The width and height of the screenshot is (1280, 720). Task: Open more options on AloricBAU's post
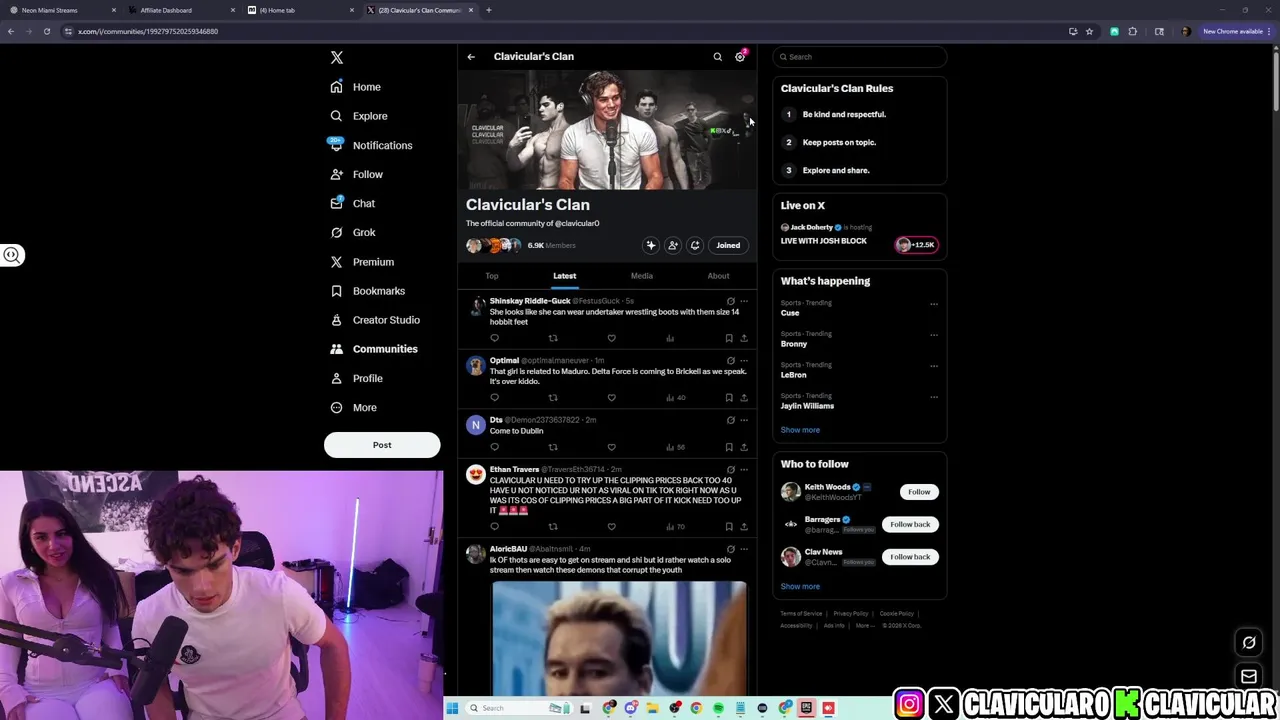click(744, 549)
